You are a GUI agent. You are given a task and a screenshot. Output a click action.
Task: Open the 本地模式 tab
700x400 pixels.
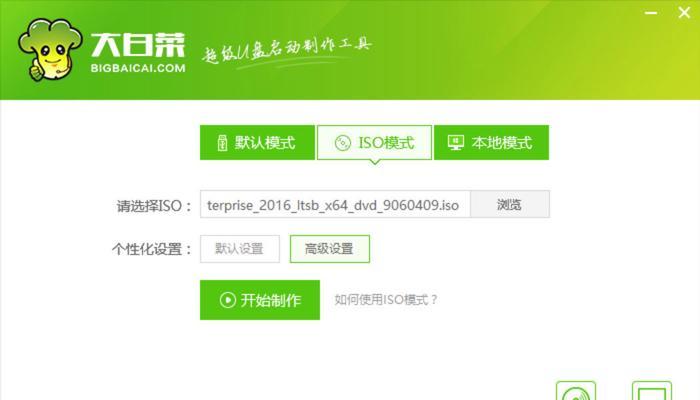coord(492,142)
